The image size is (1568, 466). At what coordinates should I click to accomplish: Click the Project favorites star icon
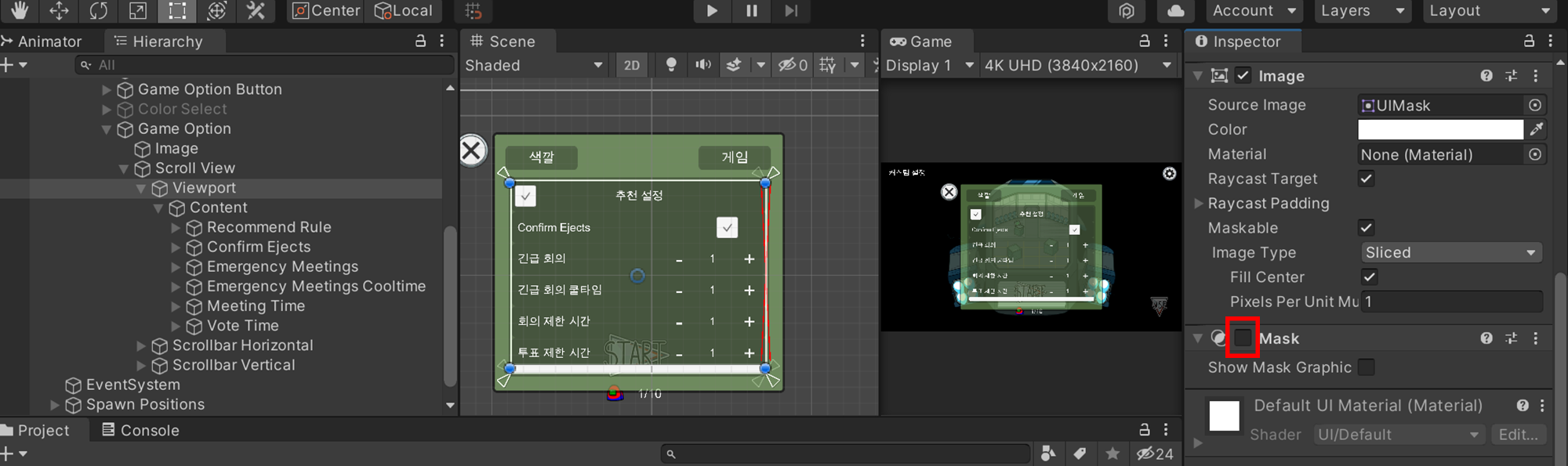click(x=1112, y=453)
